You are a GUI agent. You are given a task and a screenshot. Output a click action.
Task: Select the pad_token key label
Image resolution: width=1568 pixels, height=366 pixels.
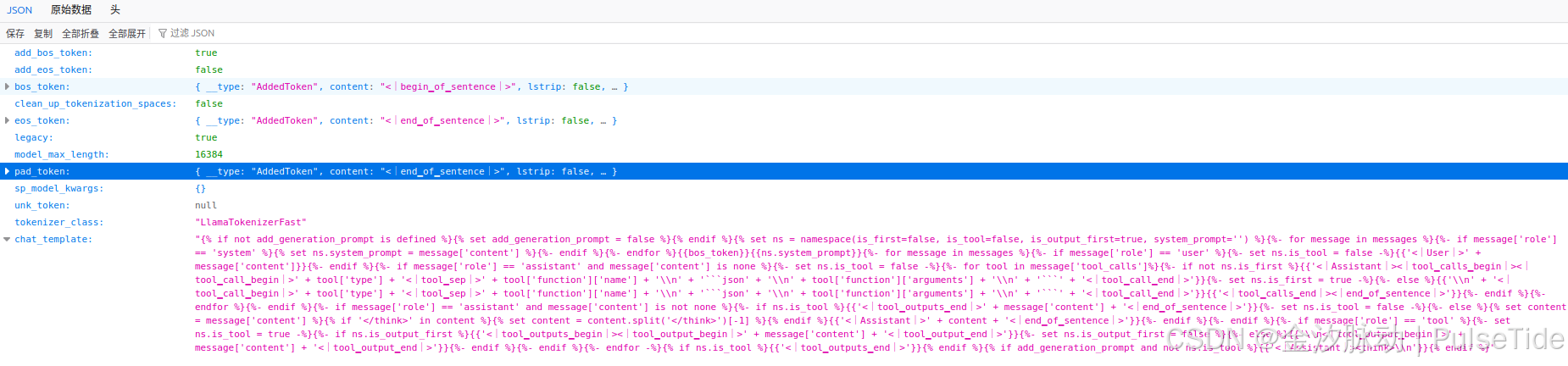click(42, 171)
